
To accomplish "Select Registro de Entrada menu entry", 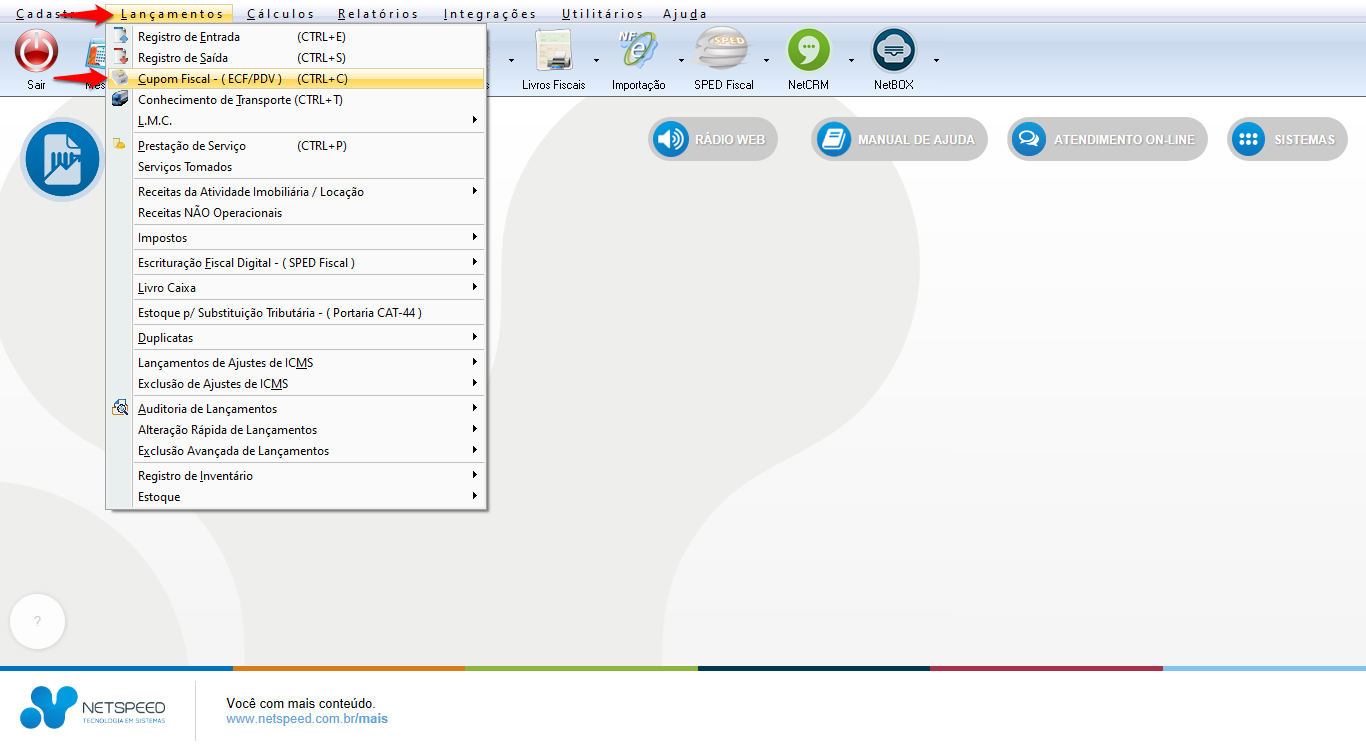I will pyautogui.click(x=296, y=37).
